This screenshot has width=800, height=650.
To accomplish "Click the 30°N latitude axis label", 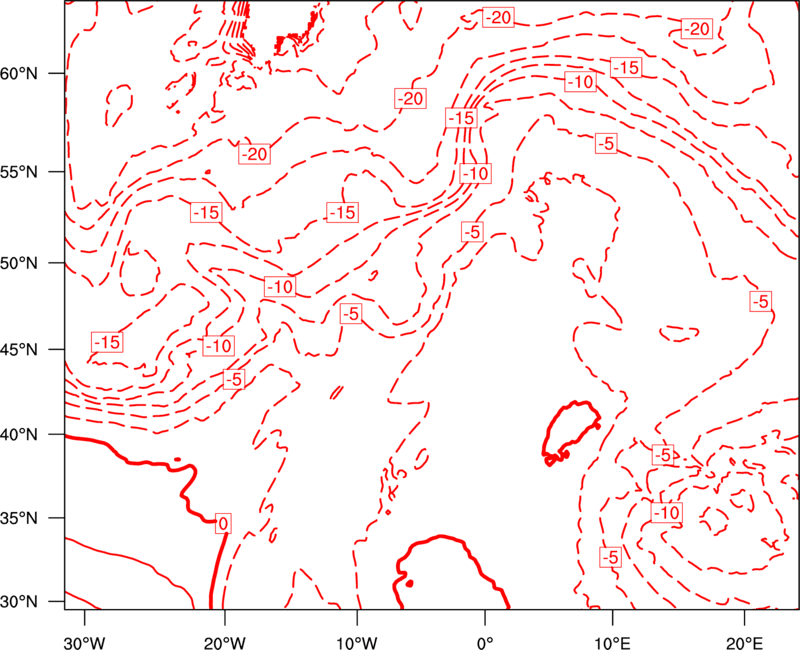I will tap(19, 602).
